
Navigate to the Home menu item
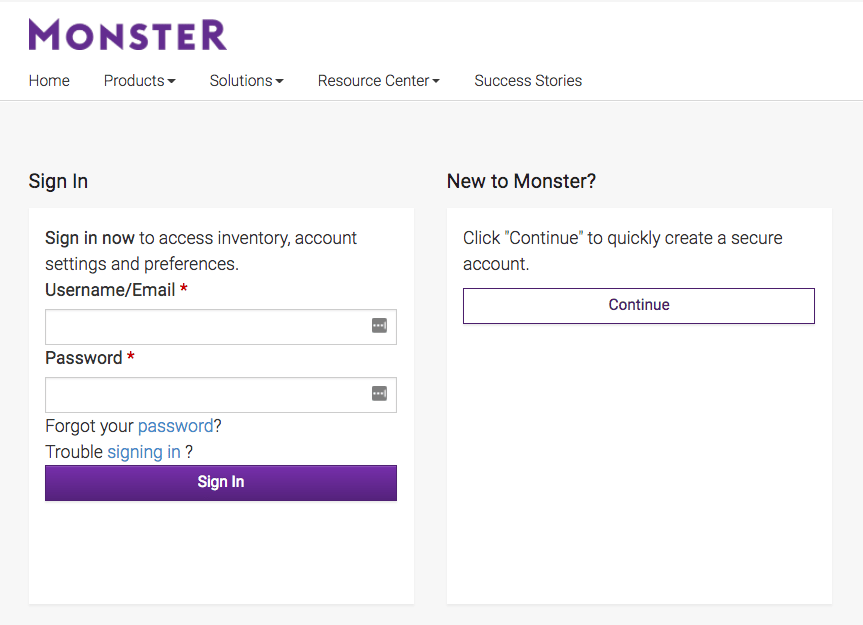(x=49, y=80)
